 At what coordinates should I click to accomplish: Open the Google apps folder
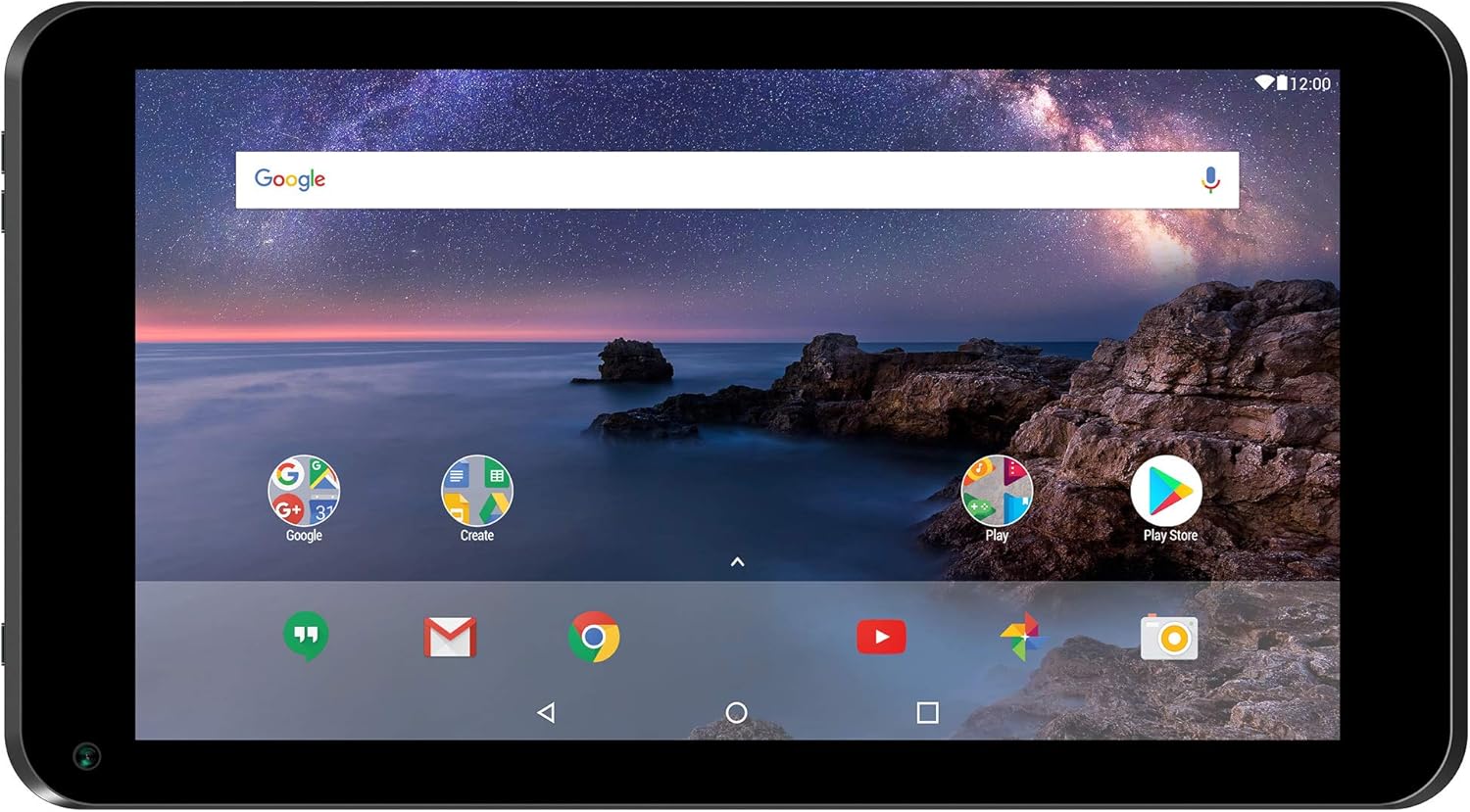(x=304, y=491)
